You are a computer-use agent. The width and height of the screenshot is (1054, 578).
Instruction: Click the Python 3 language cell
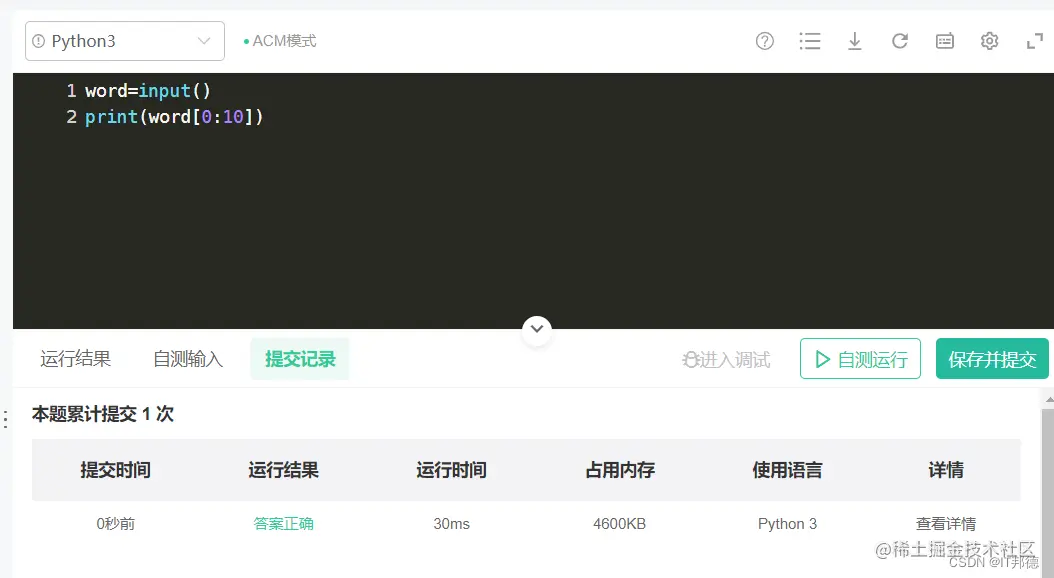(x=787, y=524)
